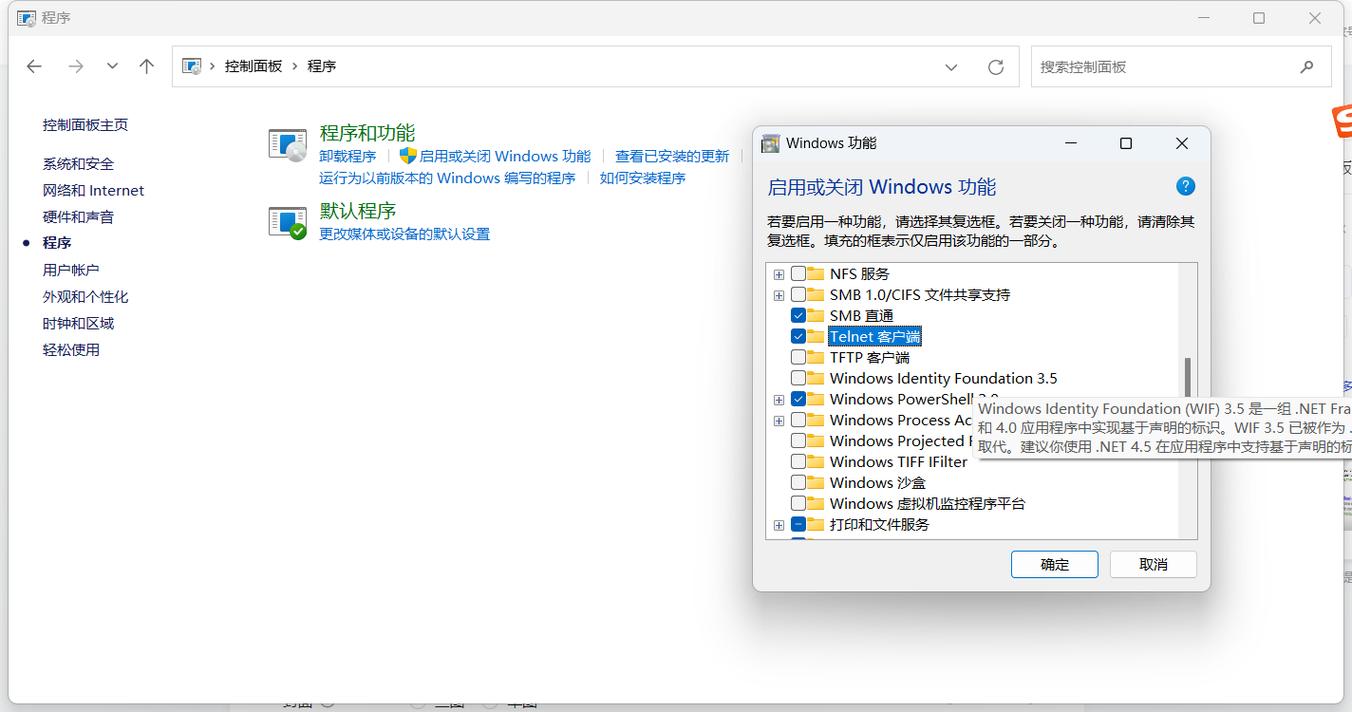Open 用户帐户 category
Image resolution: width=1352 pixels, height=712 pixels.
tap(71, 270)
